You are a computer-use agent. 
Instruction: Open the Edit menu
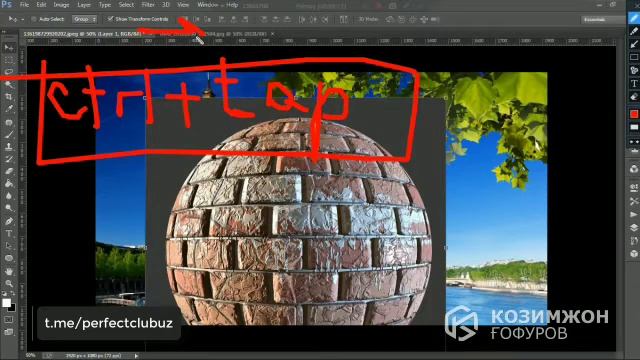pos(42,5)
